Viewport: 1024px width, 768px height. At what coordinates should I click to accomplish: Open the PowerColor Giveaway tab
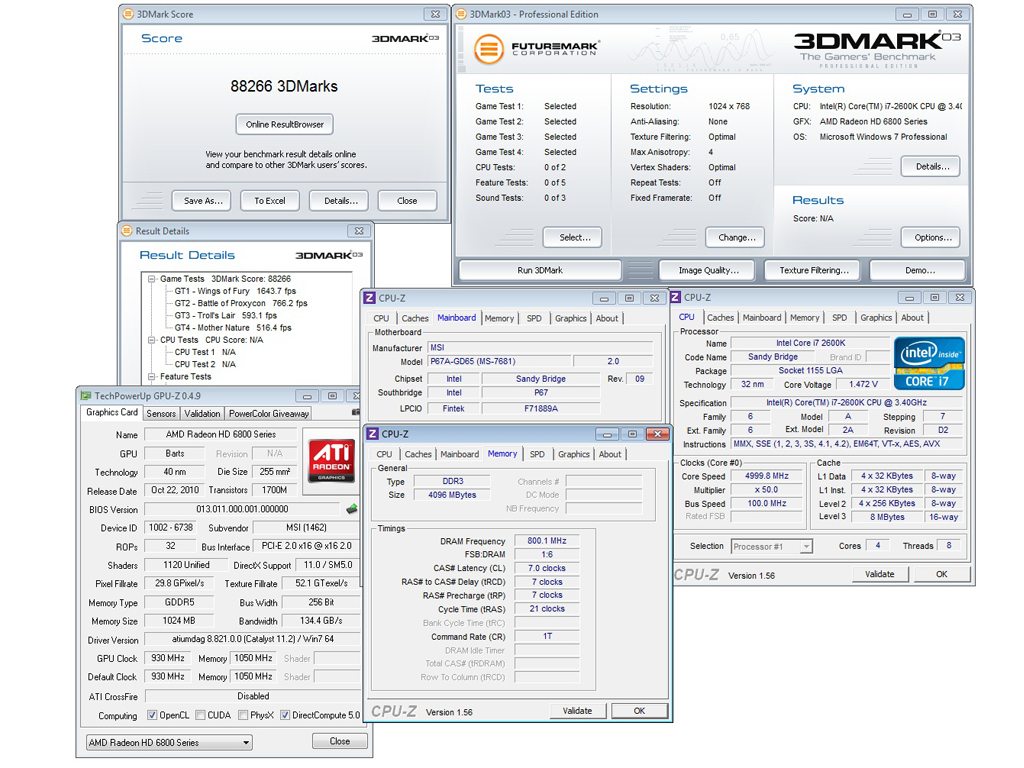pos(268,413)
